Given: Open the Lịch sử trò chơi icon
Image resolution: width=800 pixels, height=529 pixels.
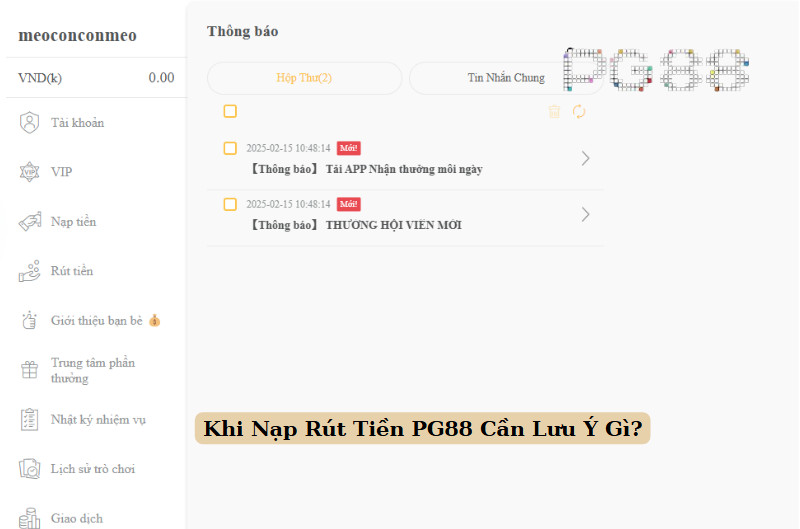Looking at the screenshot, I should [30, 469].
